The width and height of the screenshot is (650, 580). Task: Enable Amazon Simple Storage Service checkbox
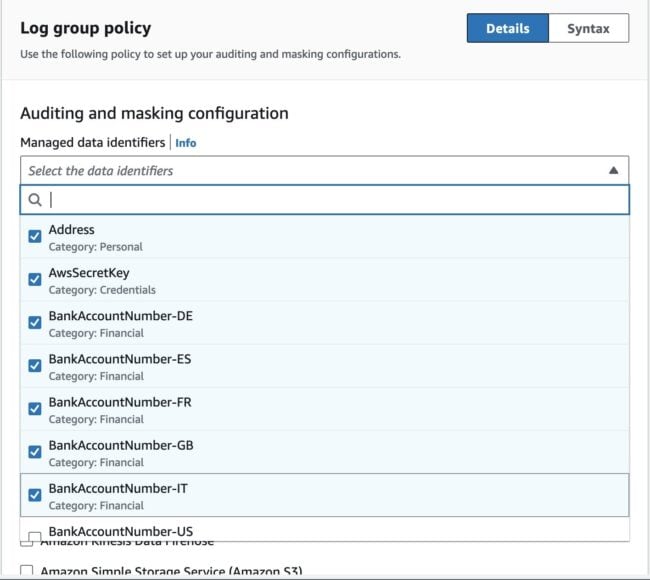[x=27, y=572]
